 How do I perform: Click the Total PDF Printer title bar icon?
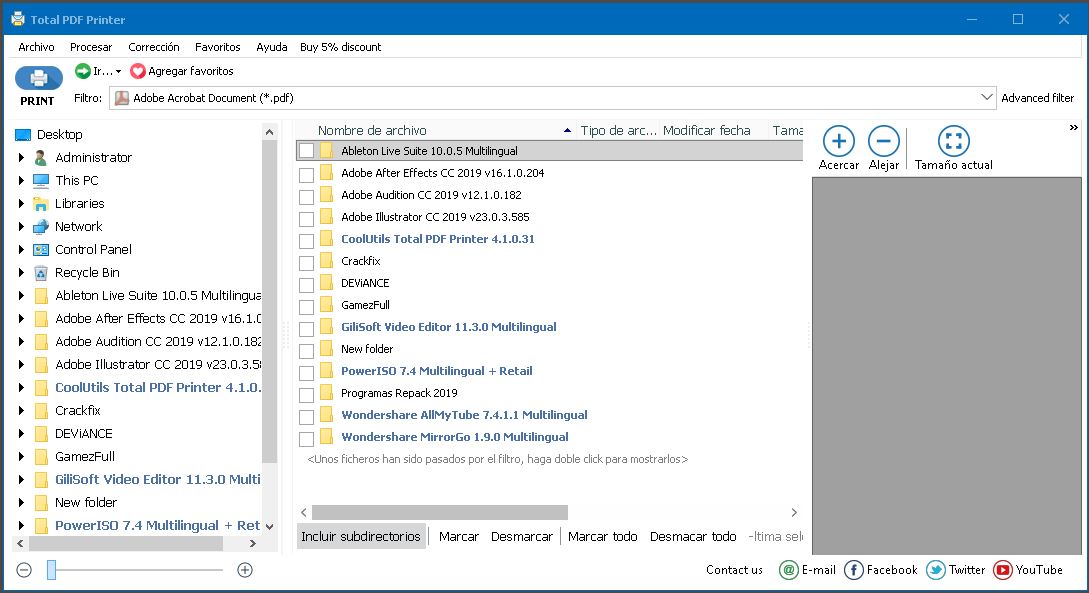pyautogui.click(x=17, y=19)
